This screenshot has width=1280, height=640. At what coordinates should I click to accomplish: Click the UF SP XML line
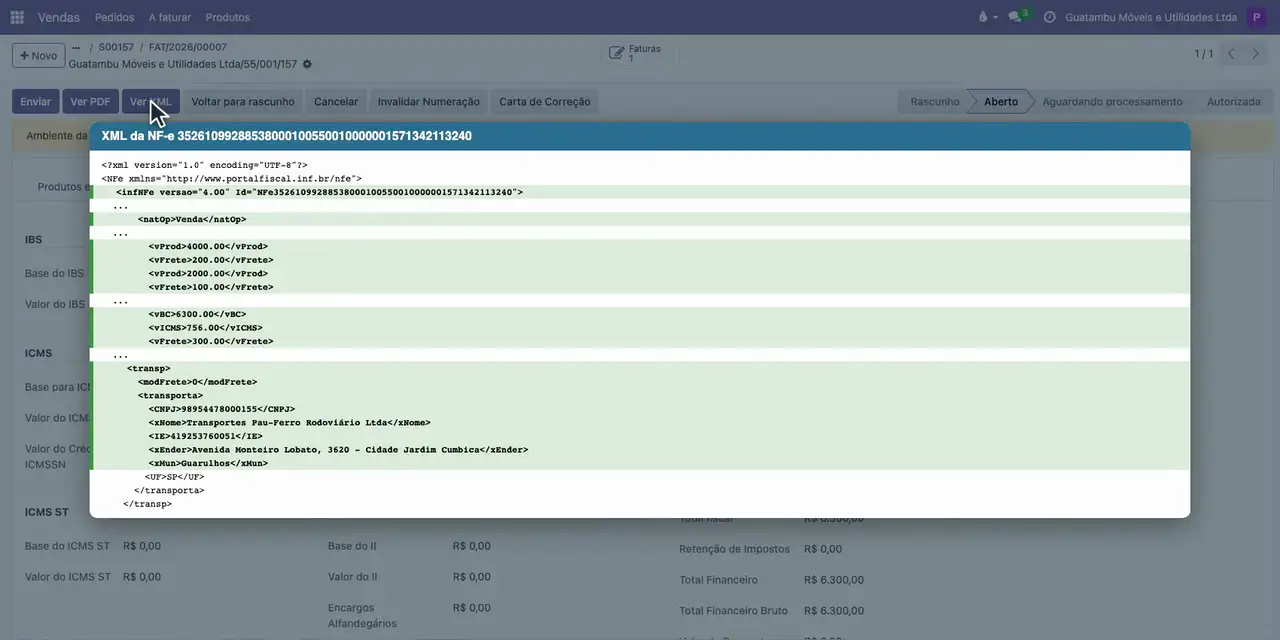click(174, 477)
